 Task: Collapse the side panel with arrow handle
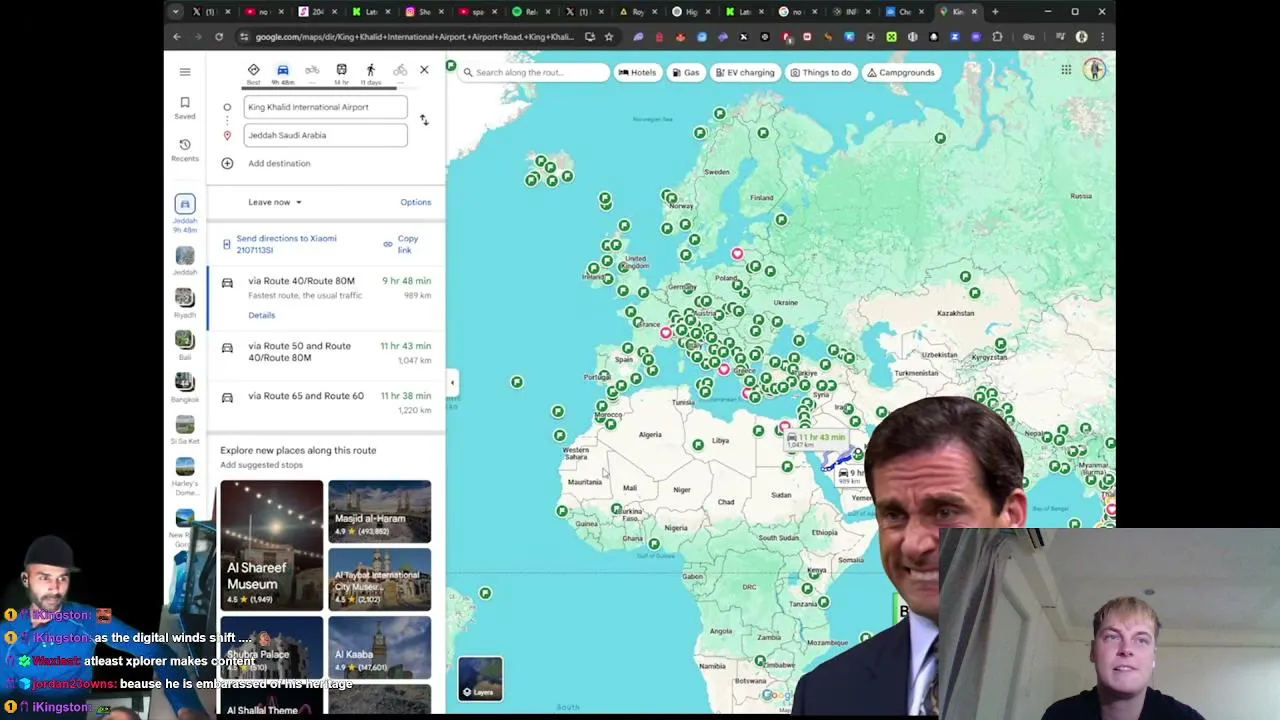[452, 383]
